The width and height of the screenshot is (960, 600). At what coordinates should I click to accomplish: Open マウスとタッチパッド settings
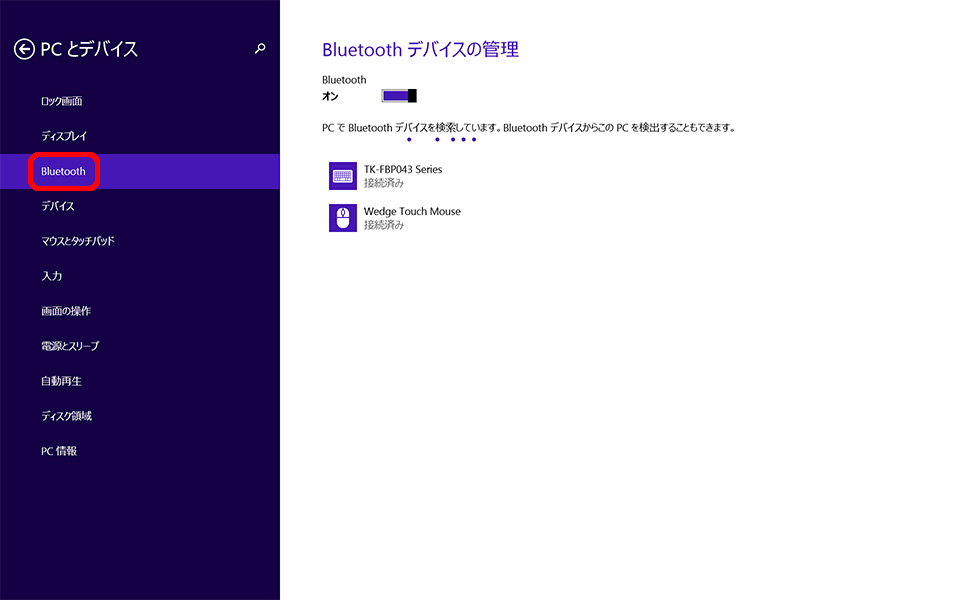click(78, 241)
